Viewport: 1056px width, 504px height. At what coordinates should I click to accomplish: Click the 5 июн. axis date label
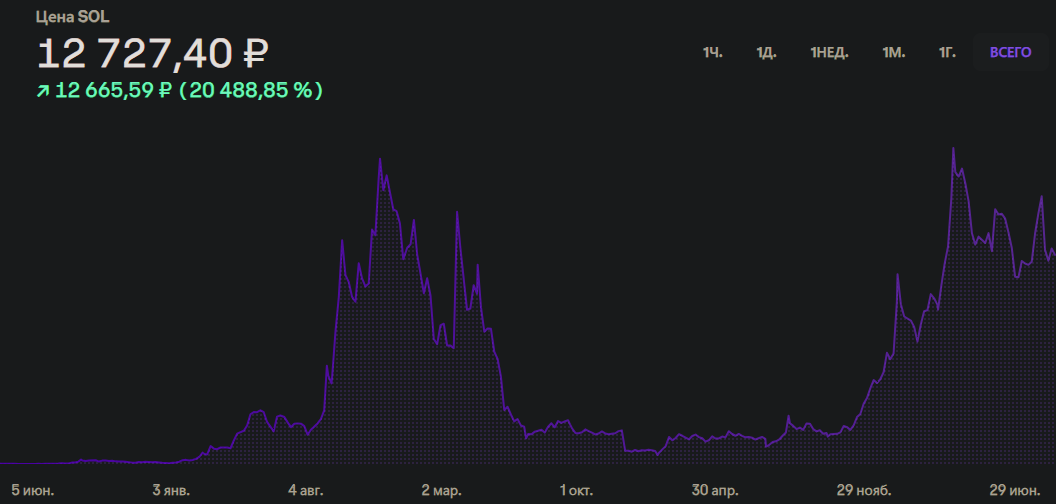tap(33, 491)
